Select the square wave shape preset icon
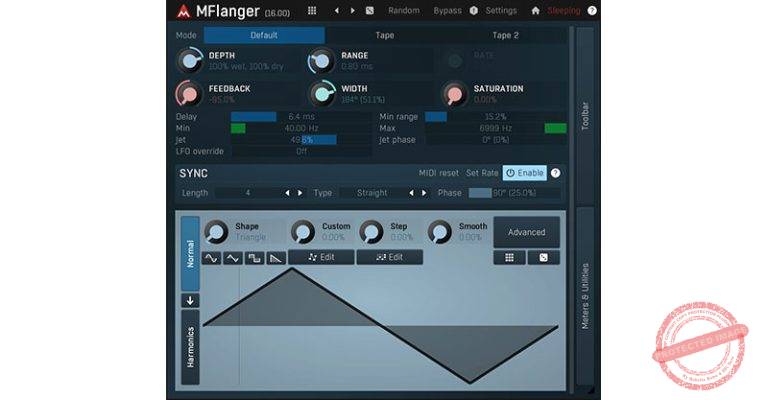Viewport: 768px width, 400px height. click(254, 258)
